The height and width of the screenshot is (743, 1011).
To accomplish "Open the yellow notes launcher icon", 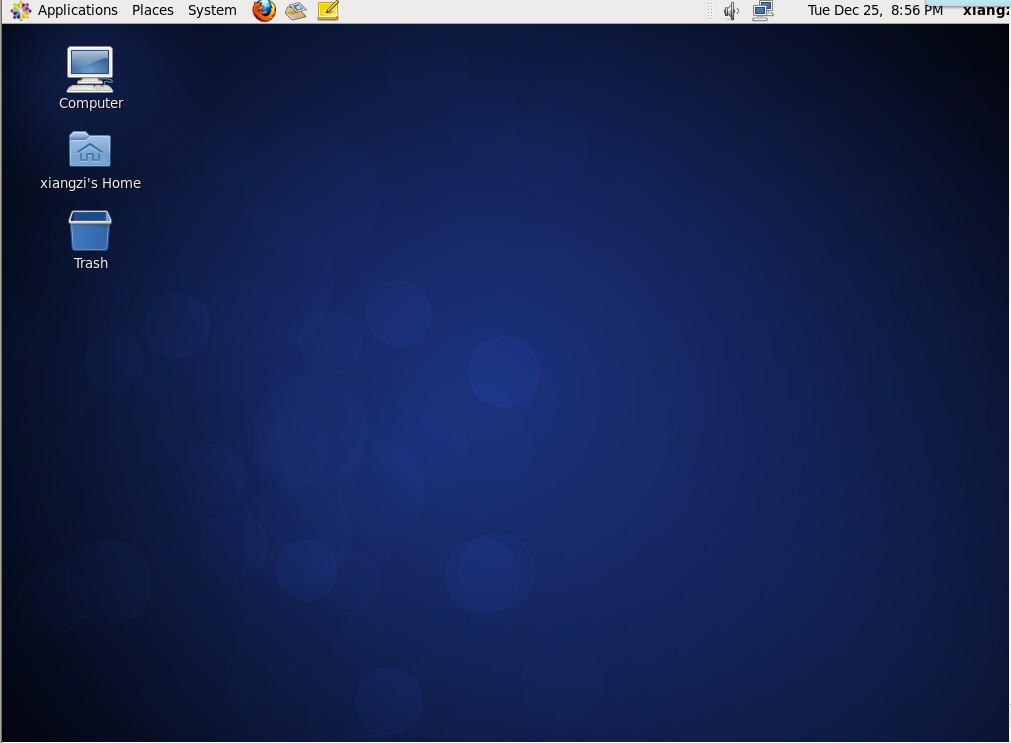I will 328,11.
